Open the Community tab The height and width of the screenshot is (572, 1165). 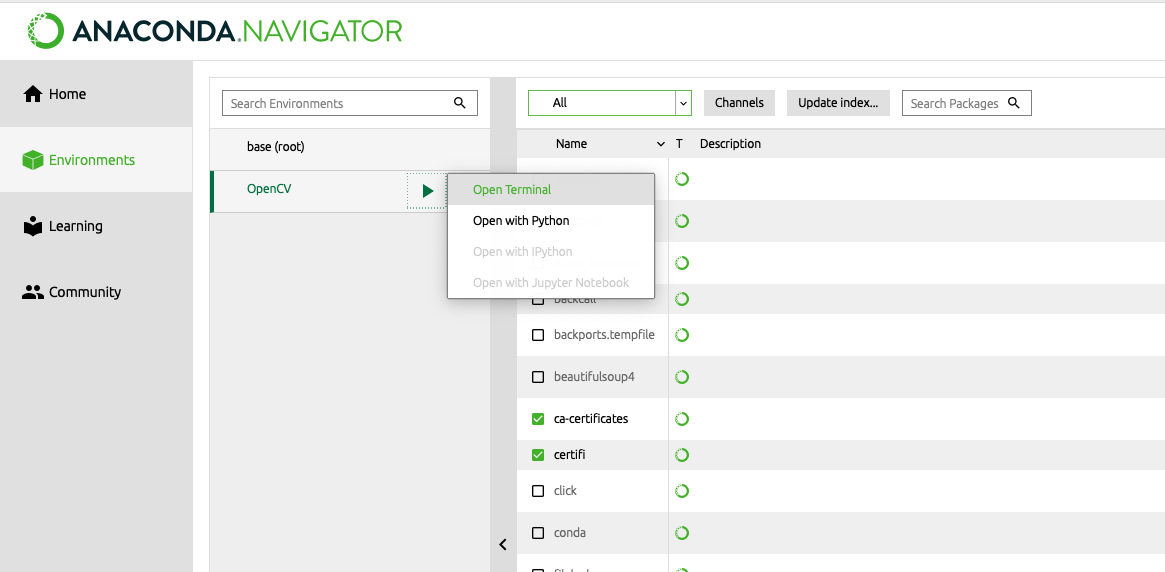click(x=96, y=292)
